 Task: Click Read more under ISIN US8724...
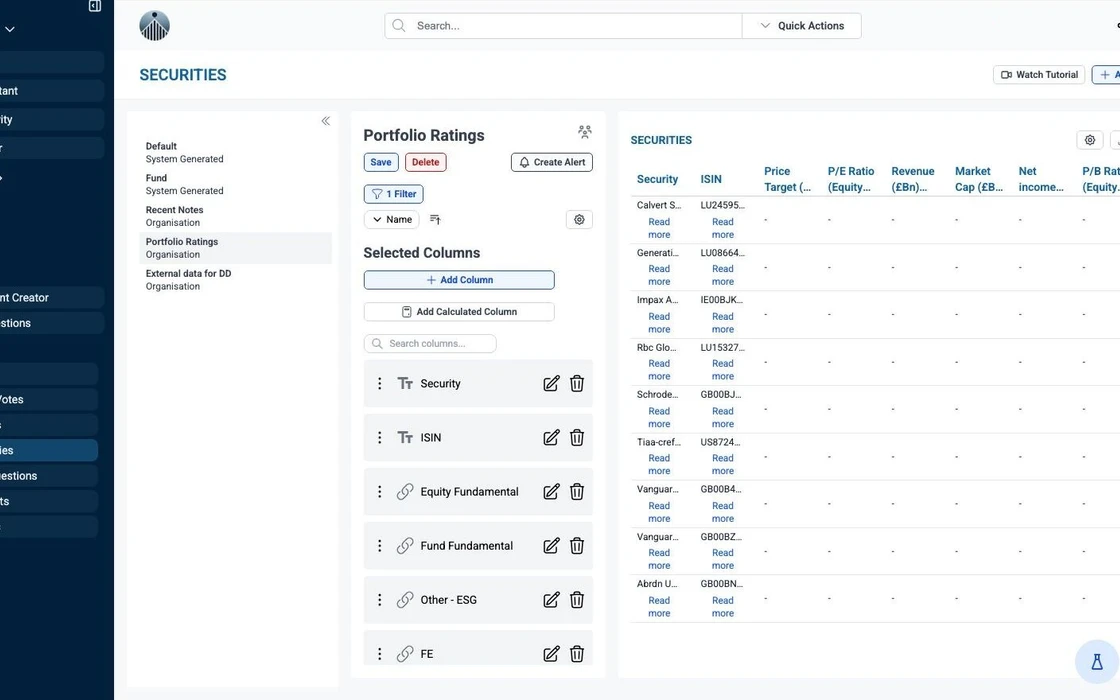pyautogui.click(x=723, y=465)
